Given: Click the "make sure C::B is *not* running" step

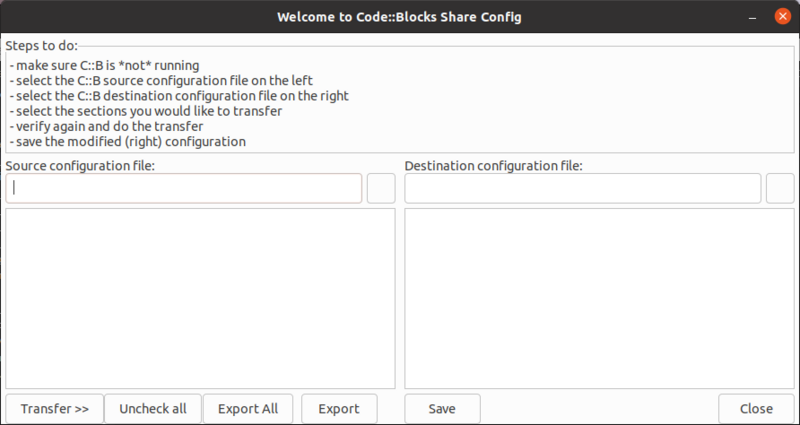Looking at the screenshot, I should [104, 65].
